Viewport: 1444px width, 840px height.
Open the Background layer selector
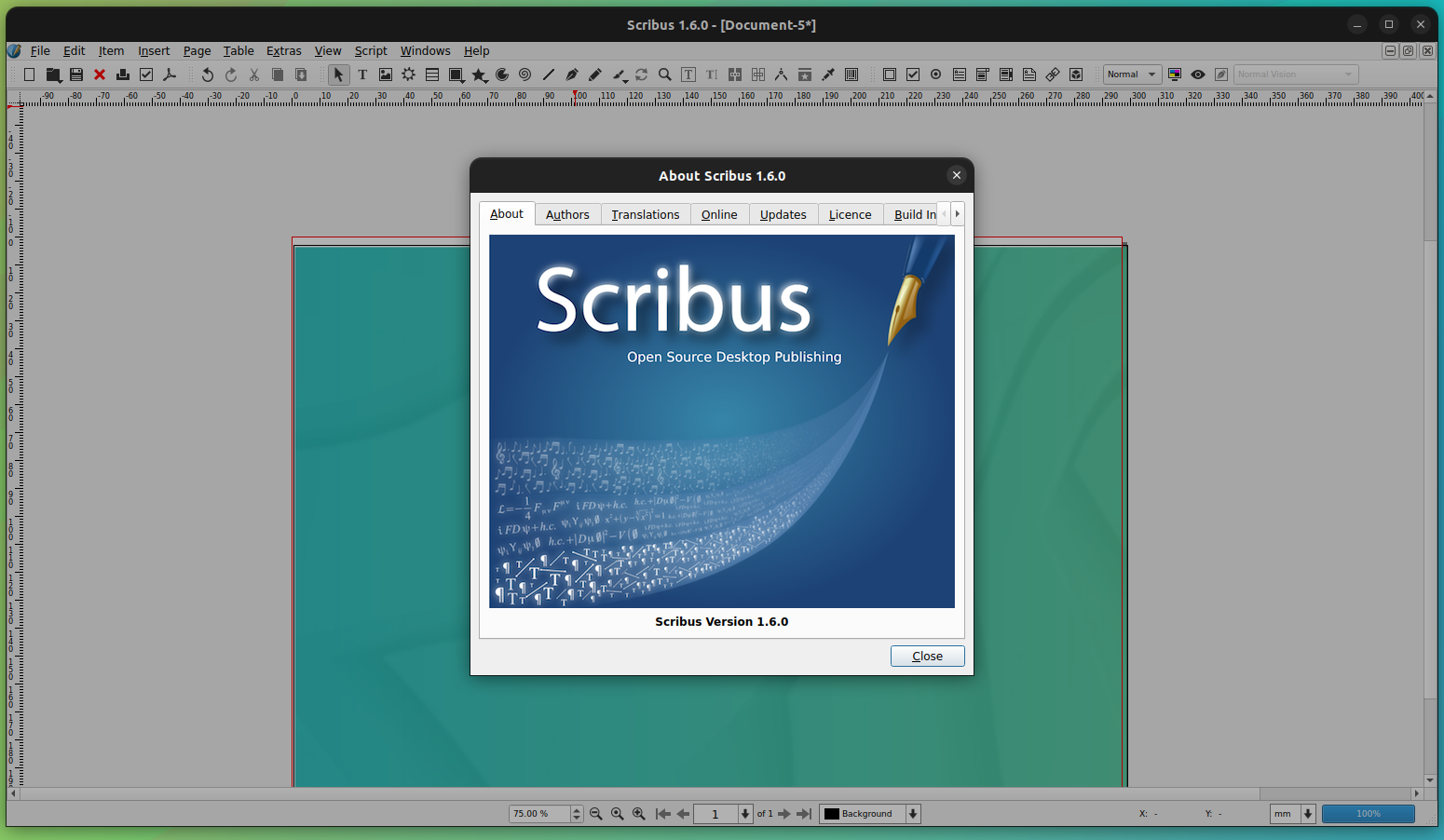pos(868,813)
